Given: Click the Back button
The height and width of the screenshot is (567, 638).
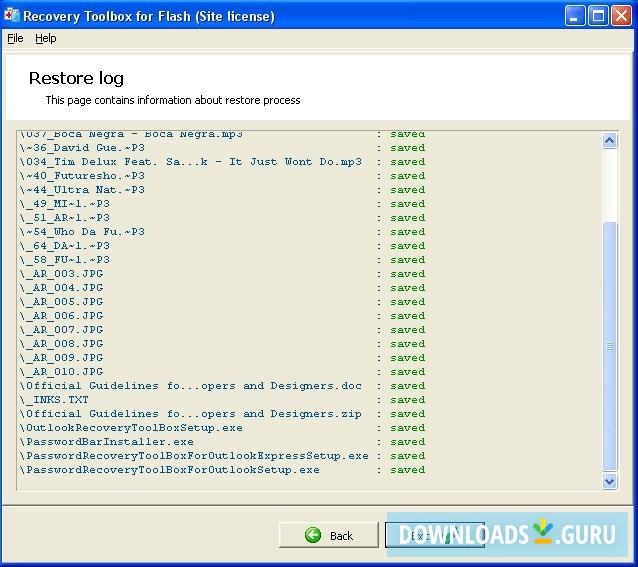Looking at the screenshot, I should (x=329, y=535).
